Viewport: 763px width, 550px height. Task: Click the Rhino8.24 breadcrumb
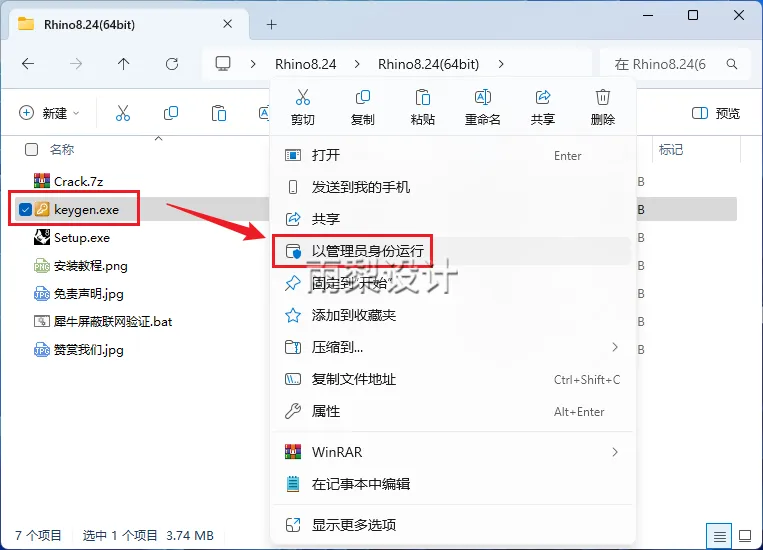click(306, 64)
